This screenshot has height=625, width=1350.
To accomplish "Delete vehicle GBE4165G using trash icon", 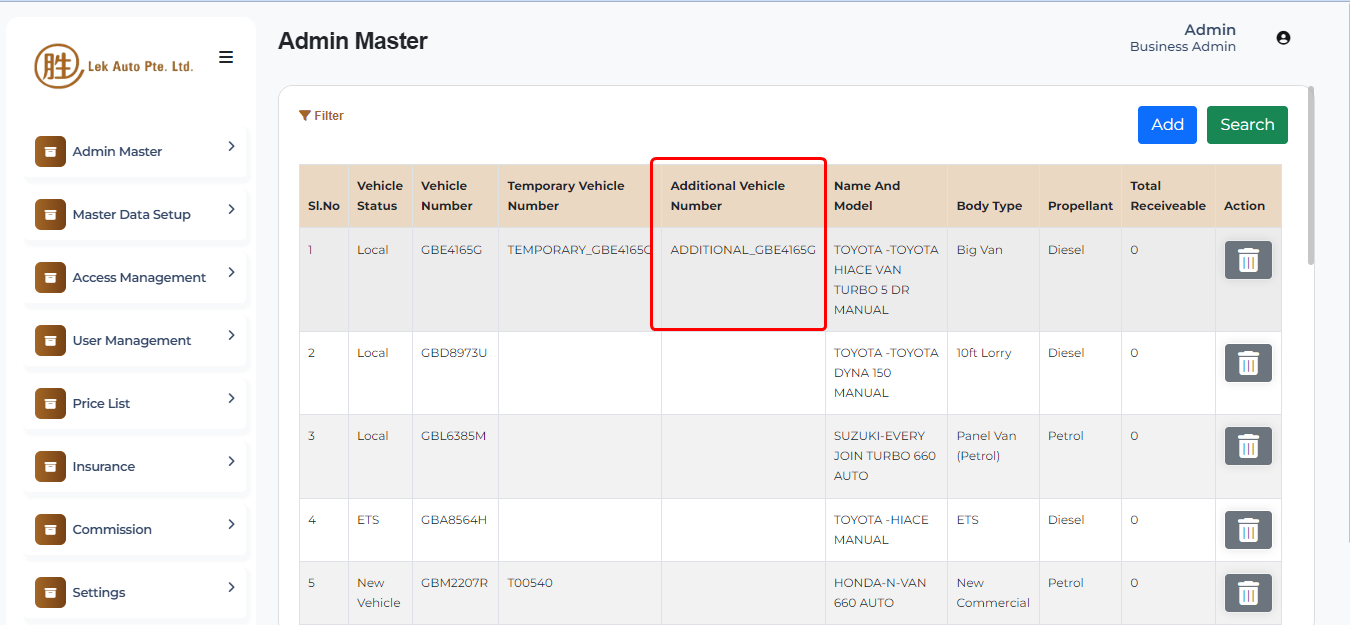I will (1248, 260).
